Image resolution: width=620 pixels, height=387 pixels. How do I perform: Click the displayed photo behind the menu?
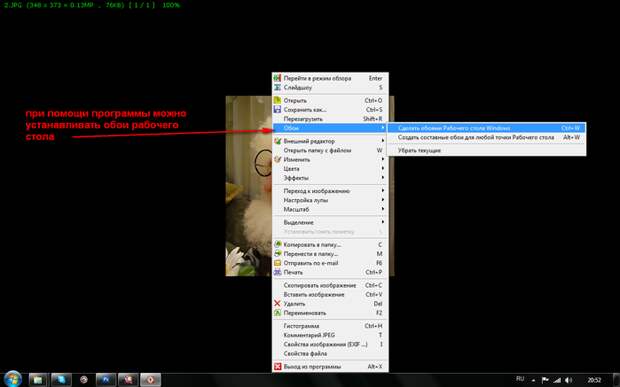pyautogui.click(x=248, y=186)
